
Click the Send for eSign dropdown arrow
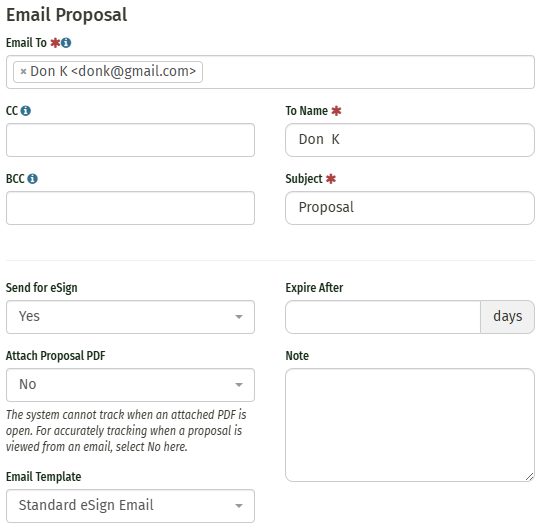pos(239,317)
